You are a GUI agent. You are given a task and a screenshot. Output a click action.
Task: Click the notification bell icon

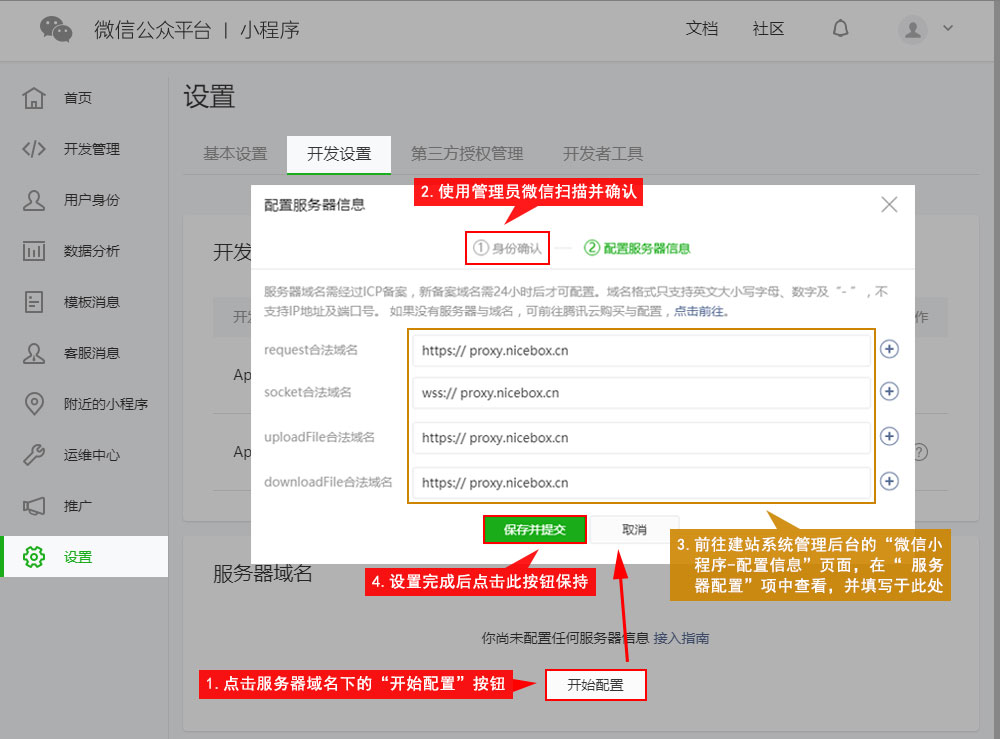click(840, 28)
